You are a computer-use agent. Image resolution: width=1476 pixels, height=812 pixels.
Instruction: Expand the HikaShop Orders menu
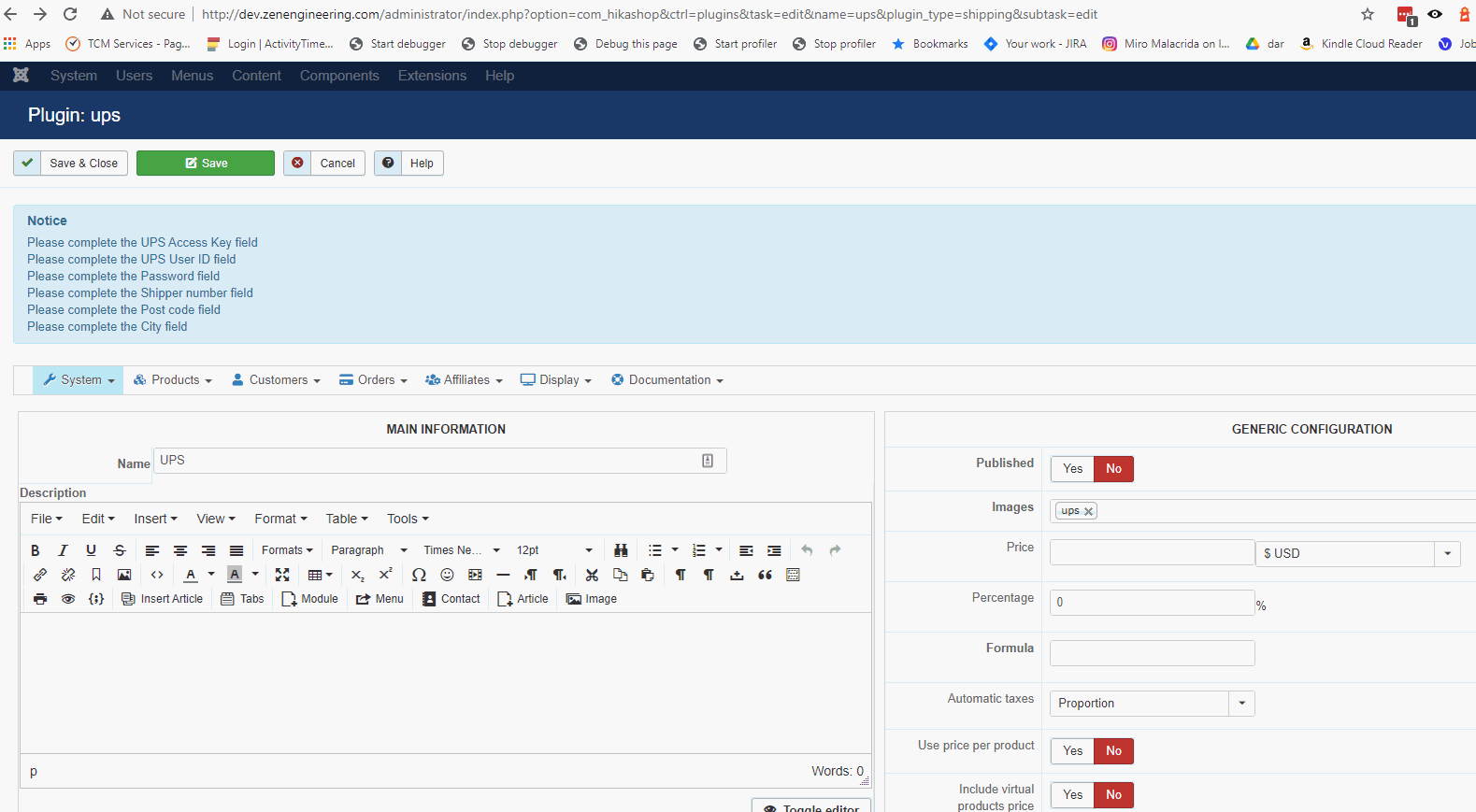373,380
